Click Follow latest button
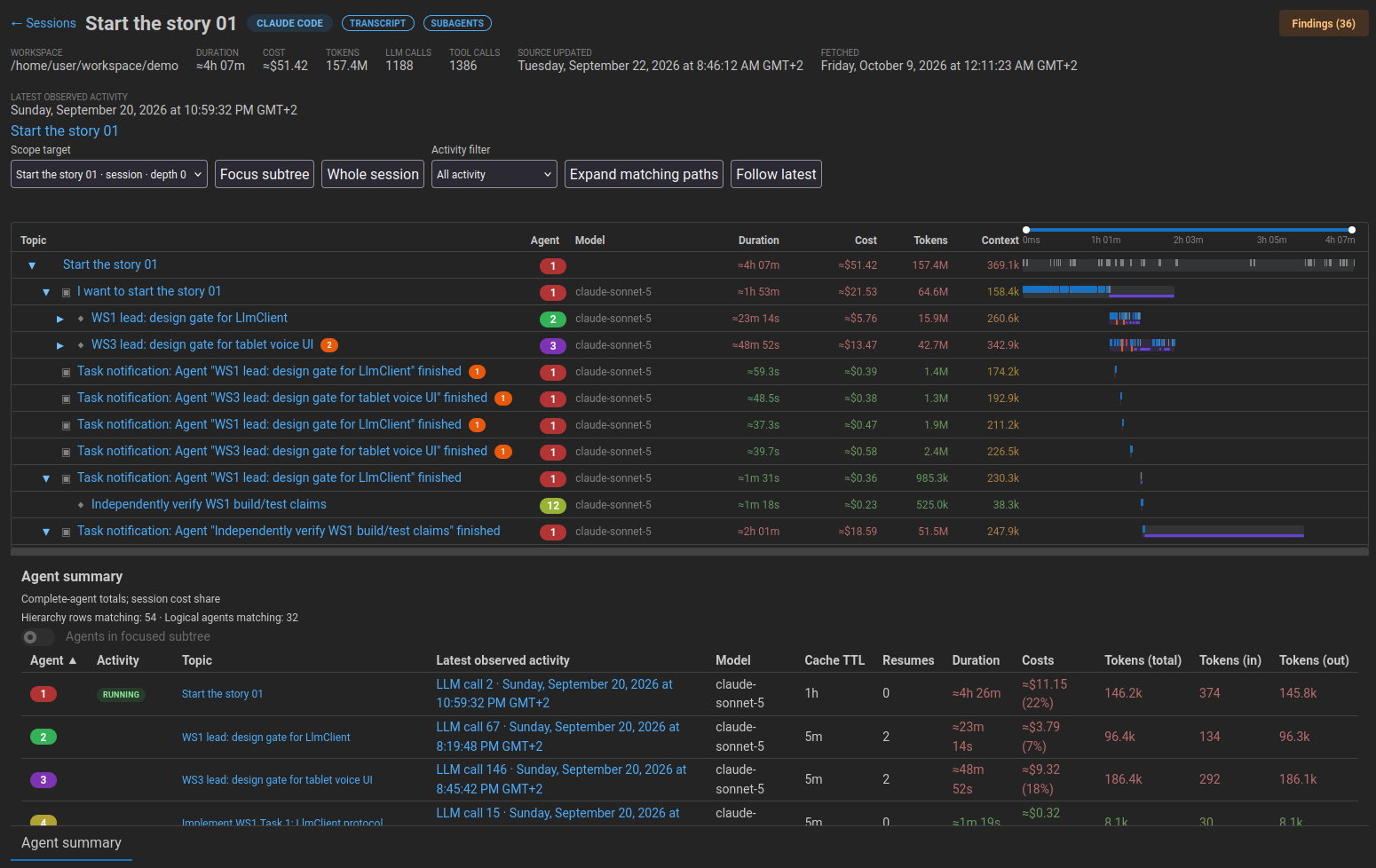The image size is (1376, 868). tap(776, 174)
